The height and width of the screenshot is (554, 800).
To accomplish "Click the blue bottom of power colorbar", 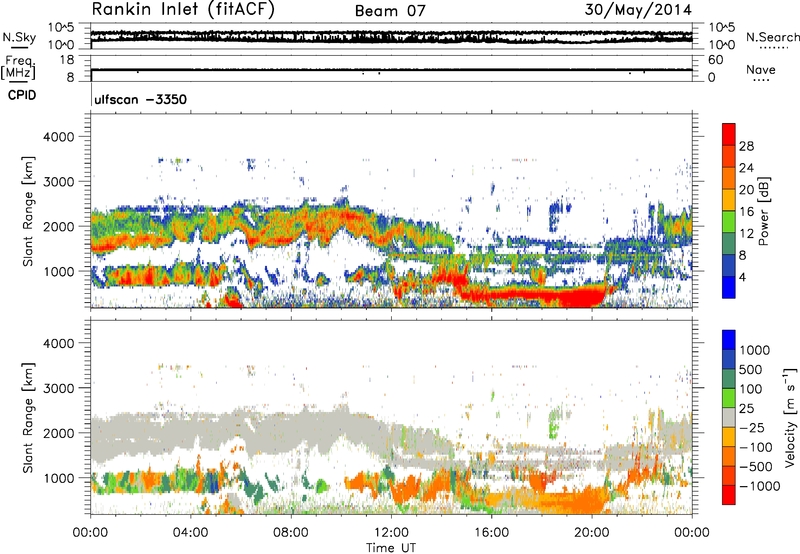I will point(729,287).
